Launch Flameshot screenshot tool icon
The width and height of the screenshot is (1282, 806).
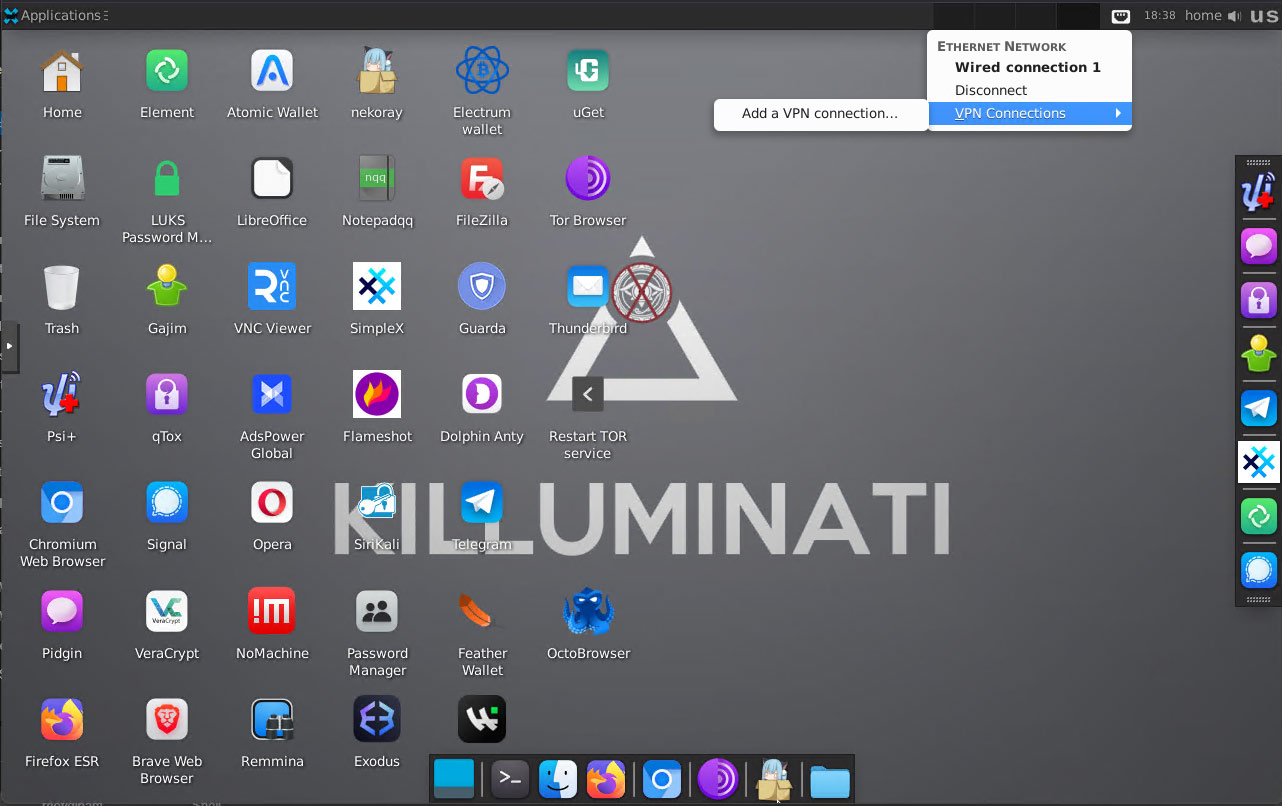tap(377, 395)
